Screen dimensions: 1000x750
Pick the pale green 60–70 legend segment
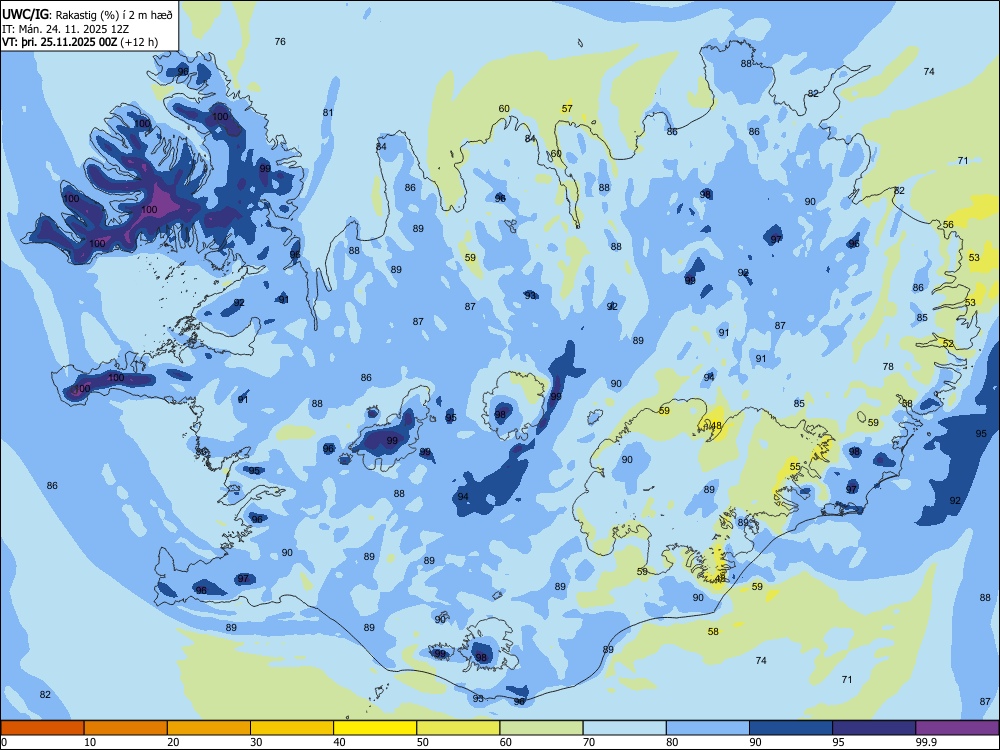click(541, 728)
